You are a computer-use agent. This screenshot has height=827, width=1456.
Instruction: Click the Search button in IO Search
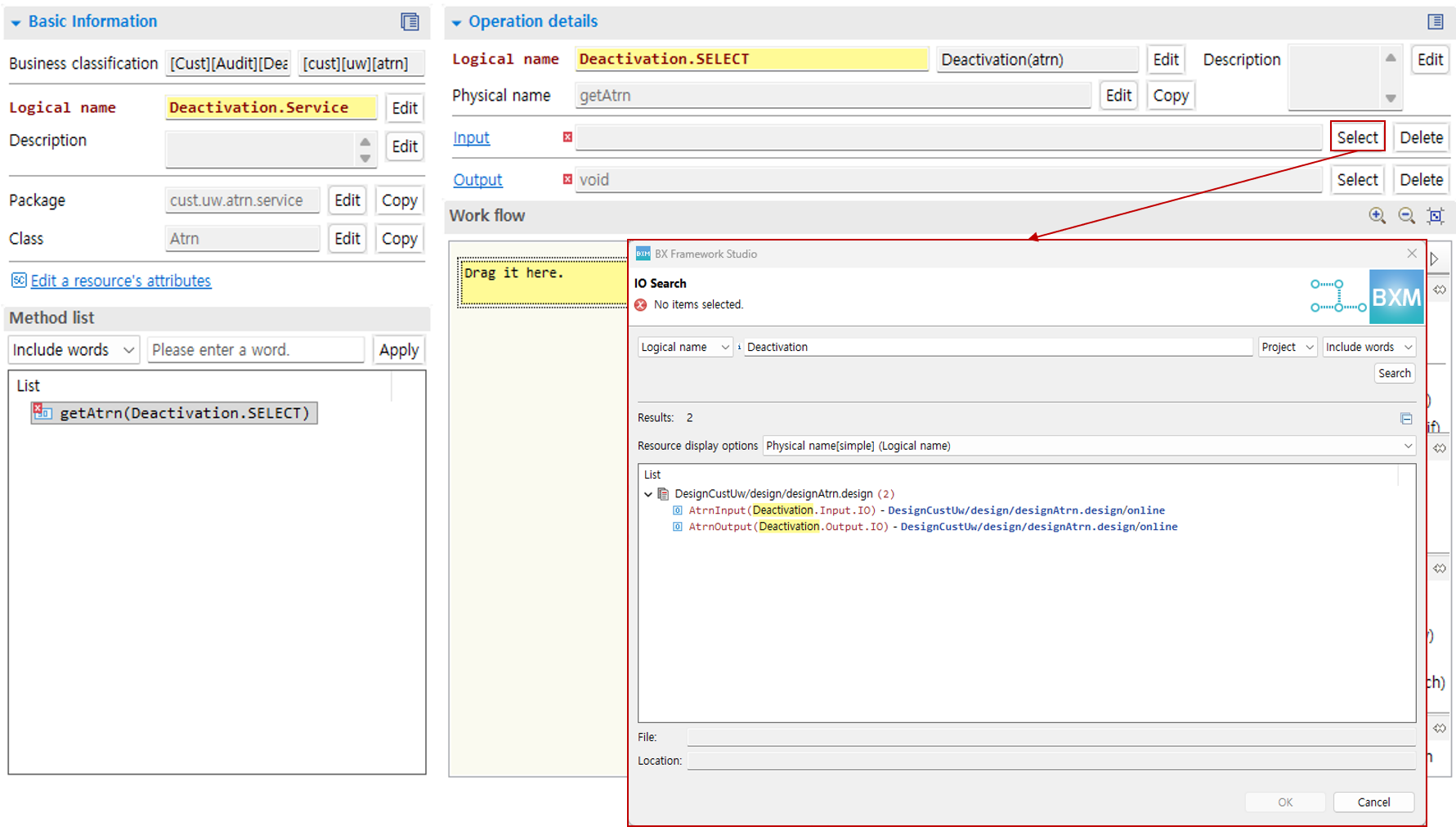1395,373
